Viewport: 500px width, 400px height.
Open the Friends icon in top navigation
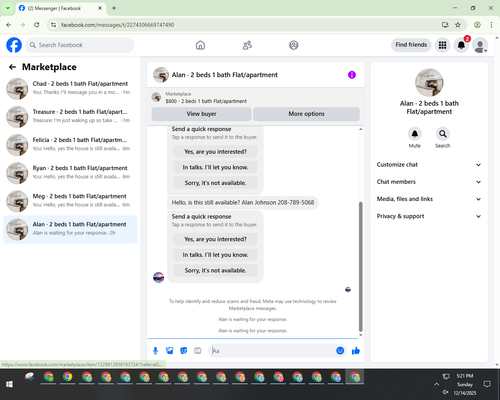(x=247, y=45)
